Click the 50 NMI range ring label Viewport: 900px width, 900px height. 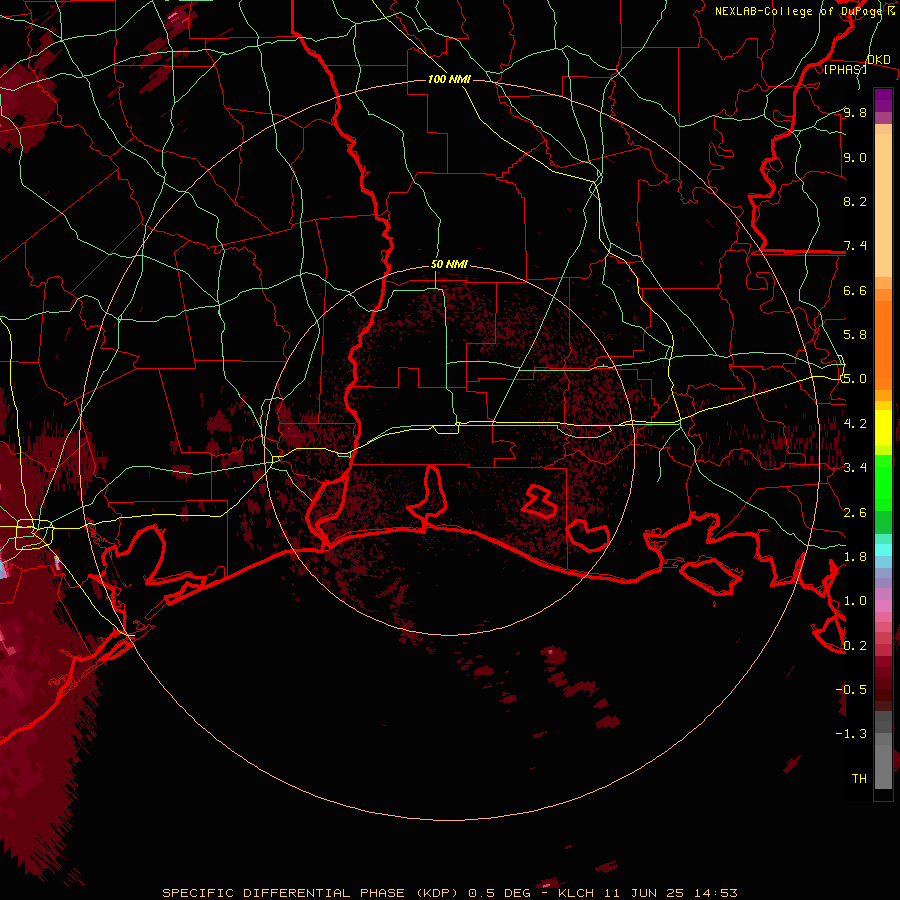[x=449, y=264]
